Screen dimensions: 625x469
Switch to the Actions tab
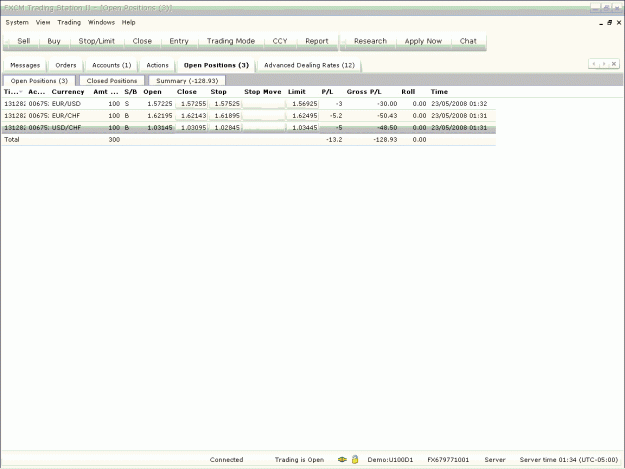[157, 65]
